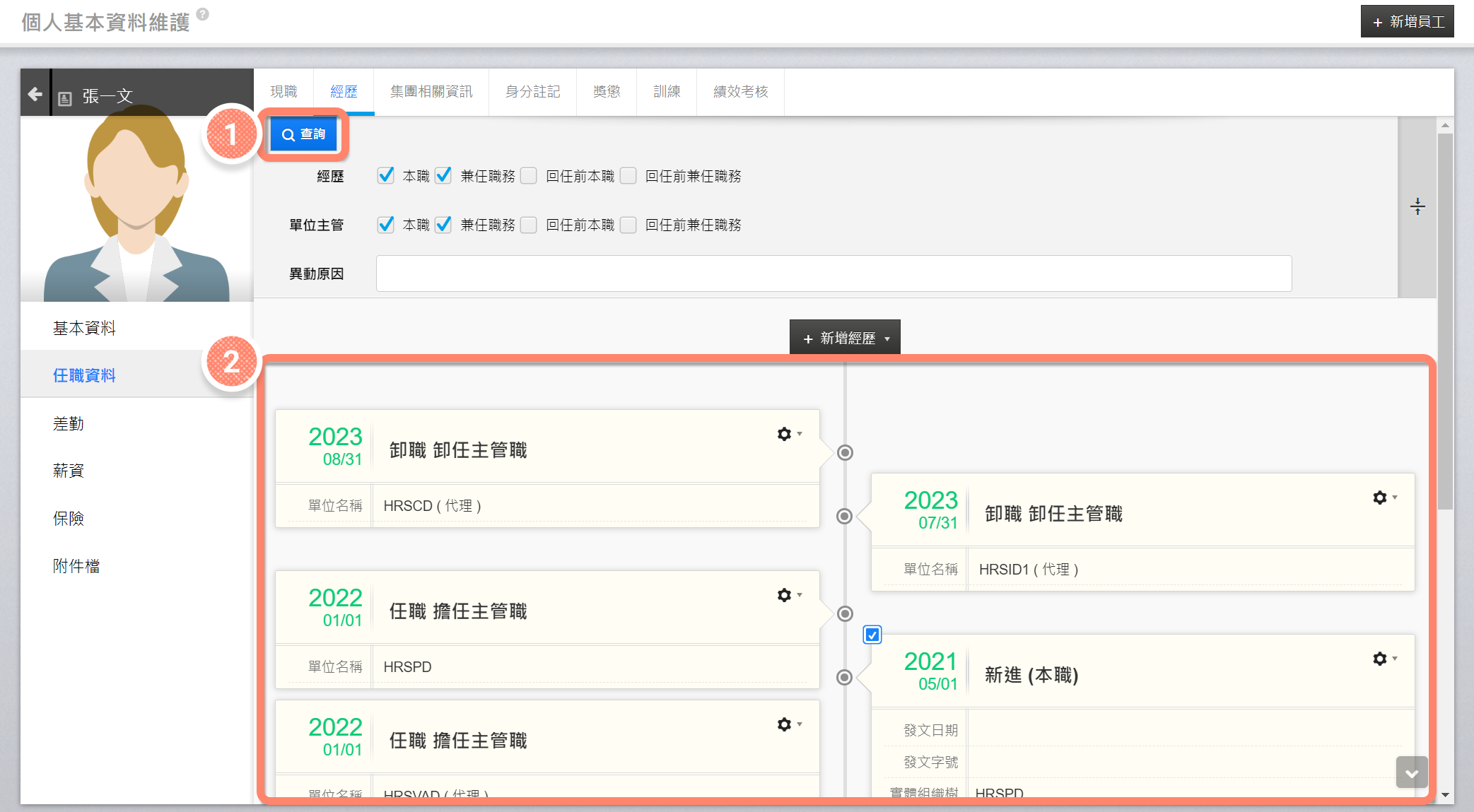This screenshot has width=1474, height=812.
Task: Toggle the blue checkbox above 2021 card
Action: (x=872, y=635)
